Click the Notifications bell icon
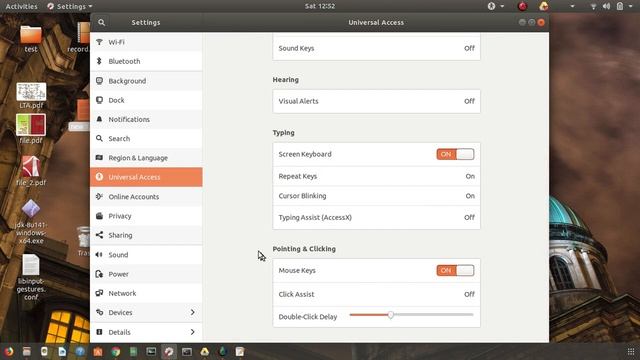 point(99,119)
